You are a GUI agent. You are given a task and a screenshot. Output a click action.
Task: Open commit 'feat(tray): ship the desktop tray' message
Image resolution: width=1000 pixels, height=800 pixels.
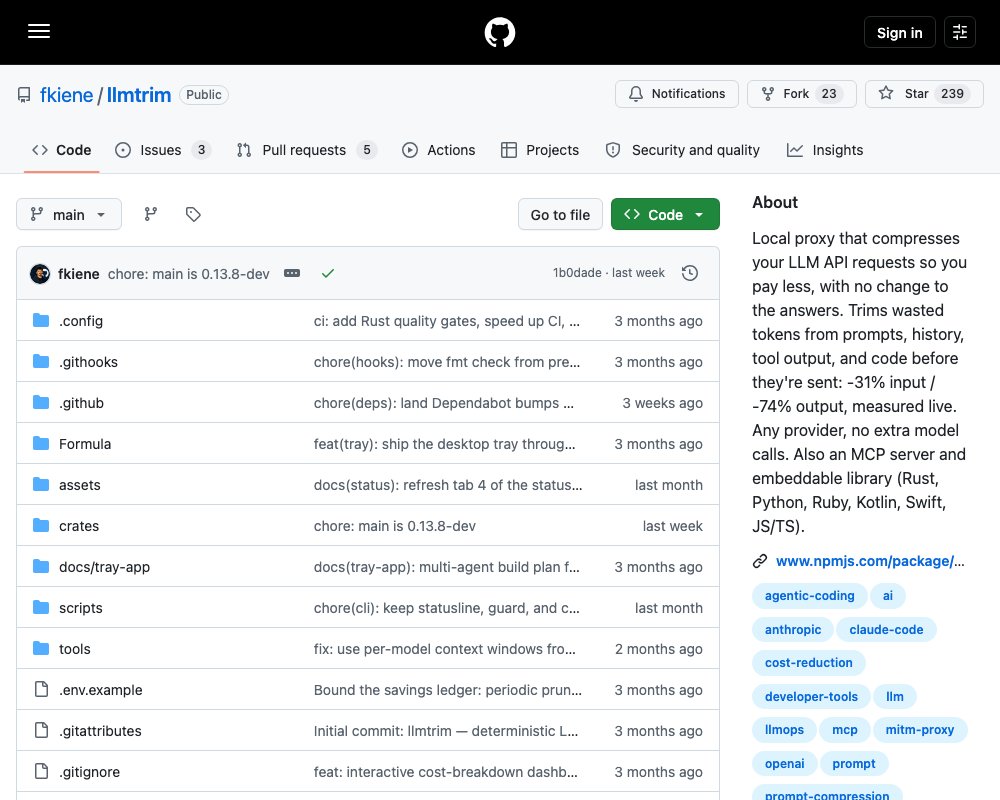point(445,444)
